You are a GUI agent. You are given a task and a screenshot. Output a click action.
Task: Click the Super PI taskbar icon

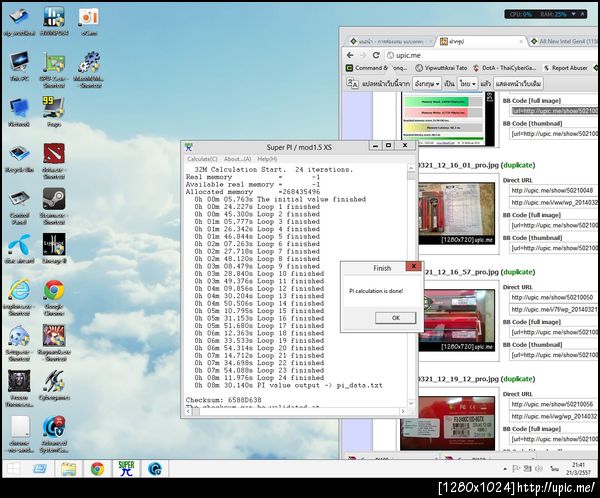tap(126, 467)
